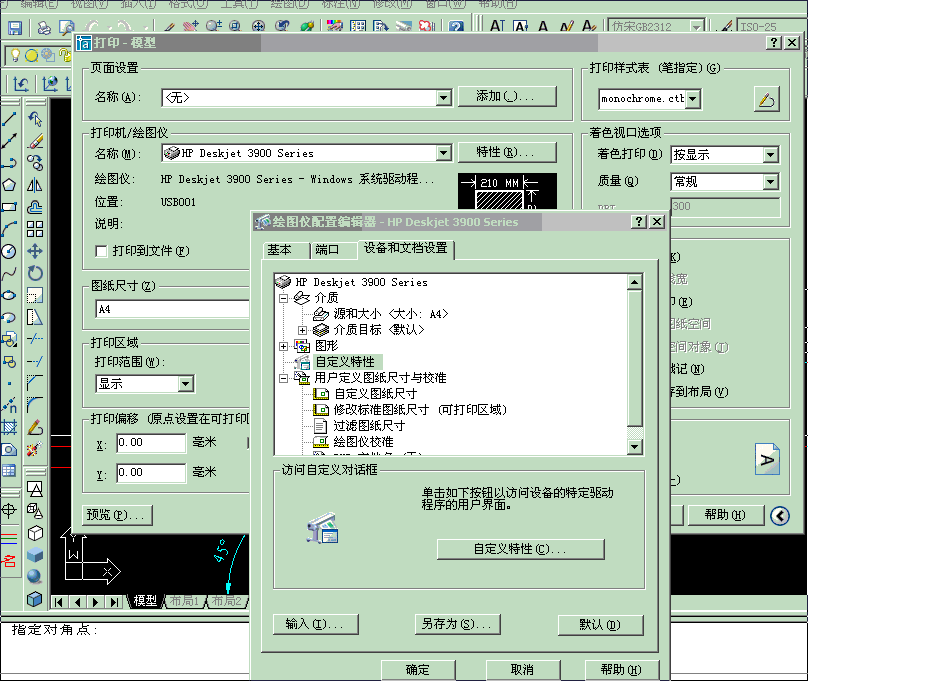Image resolution: width=943 pixels, height=681 pixels.
Task: Open the 仿宋GB2312 text style dropdown
Action: point(696,26)
